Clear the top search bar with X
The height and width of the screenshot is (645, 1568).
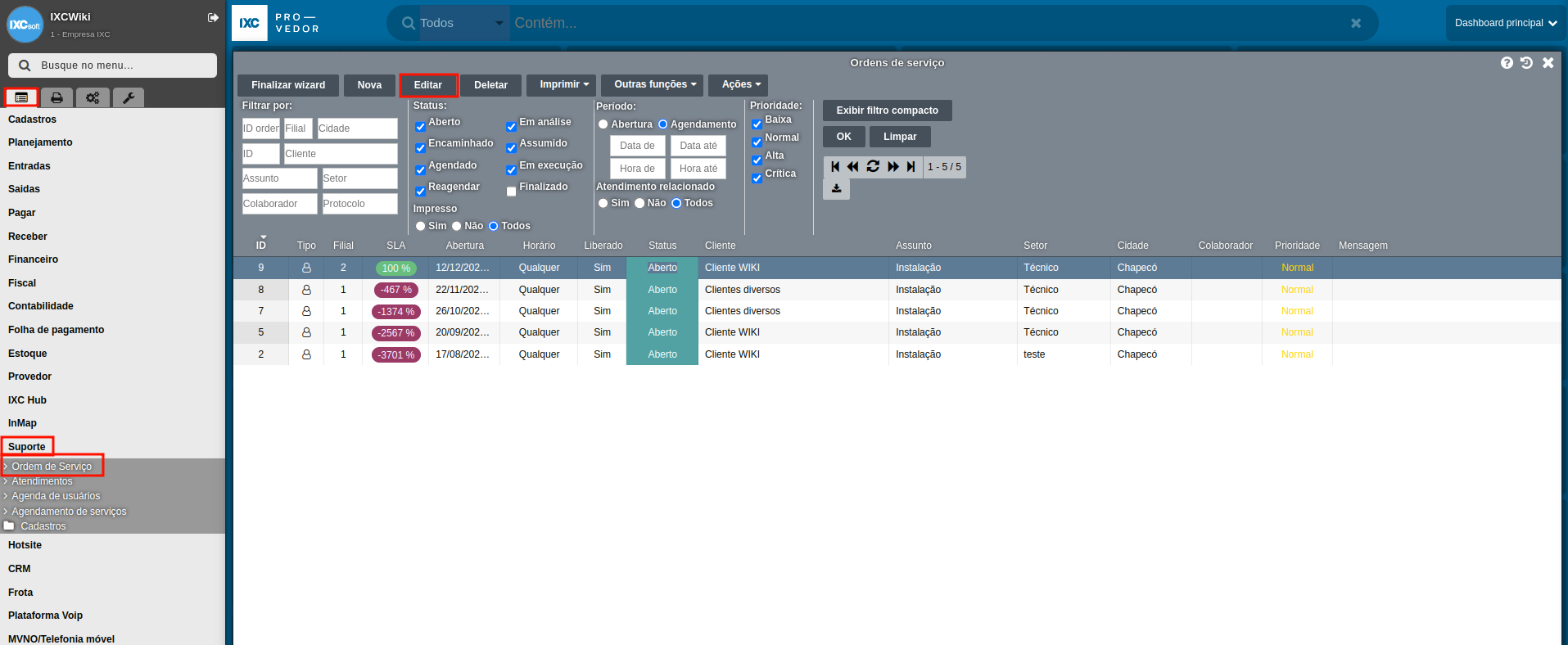pos(1356,24)
